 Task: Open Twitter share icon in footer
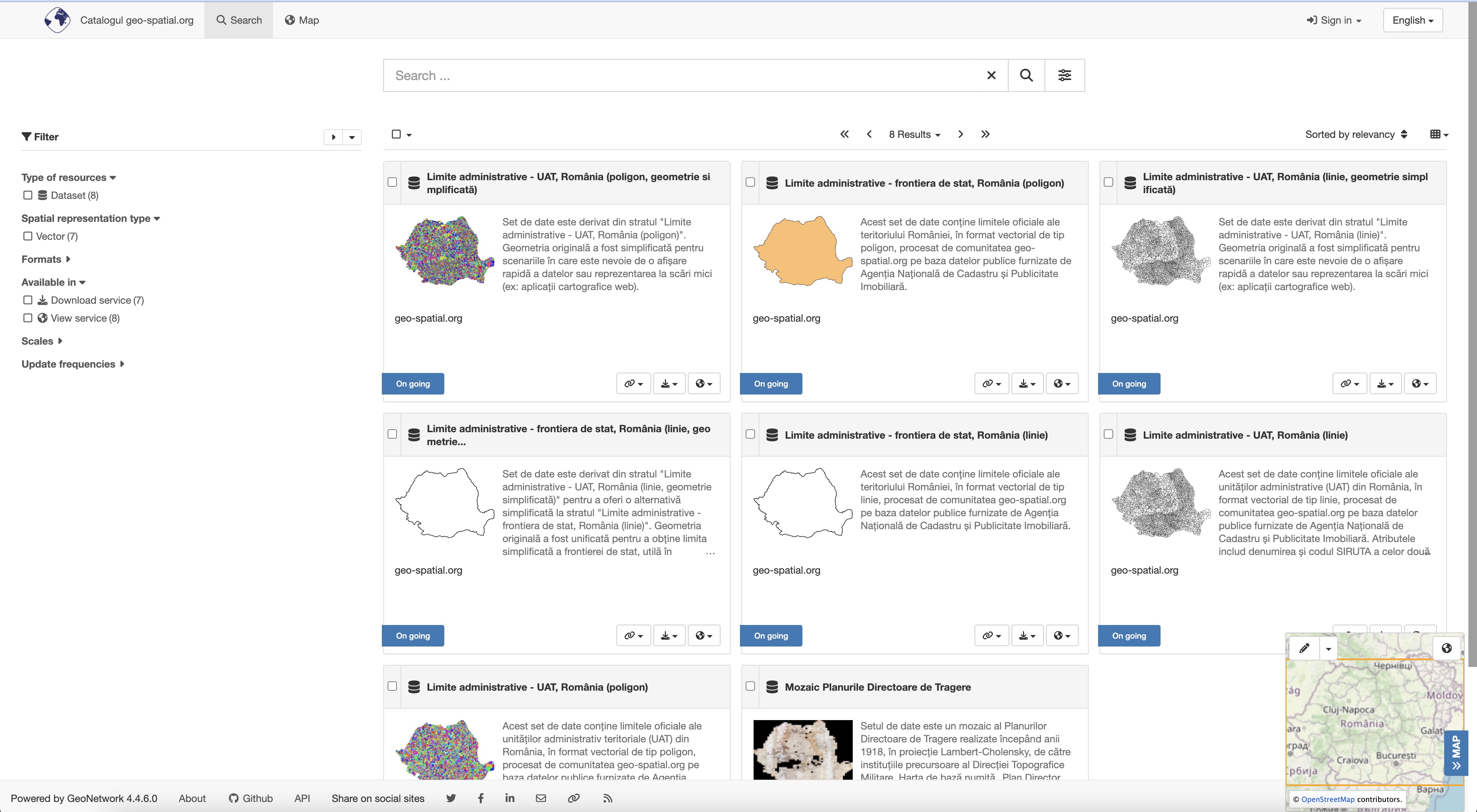(x=451, y=798)
